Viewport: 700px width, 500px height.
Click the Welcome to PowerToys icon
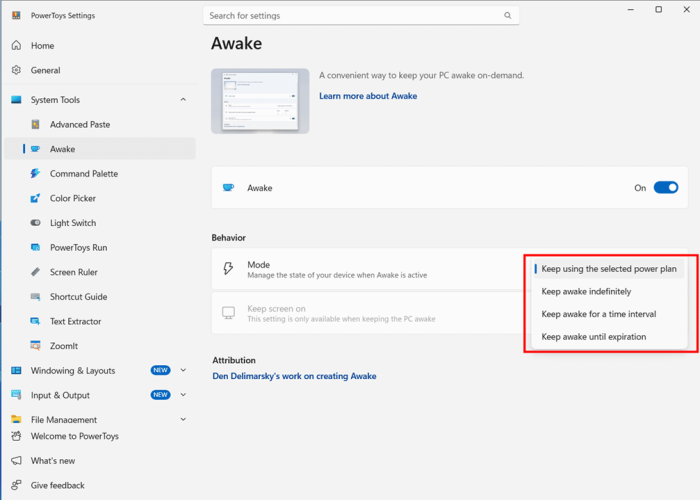click(17, 436)
